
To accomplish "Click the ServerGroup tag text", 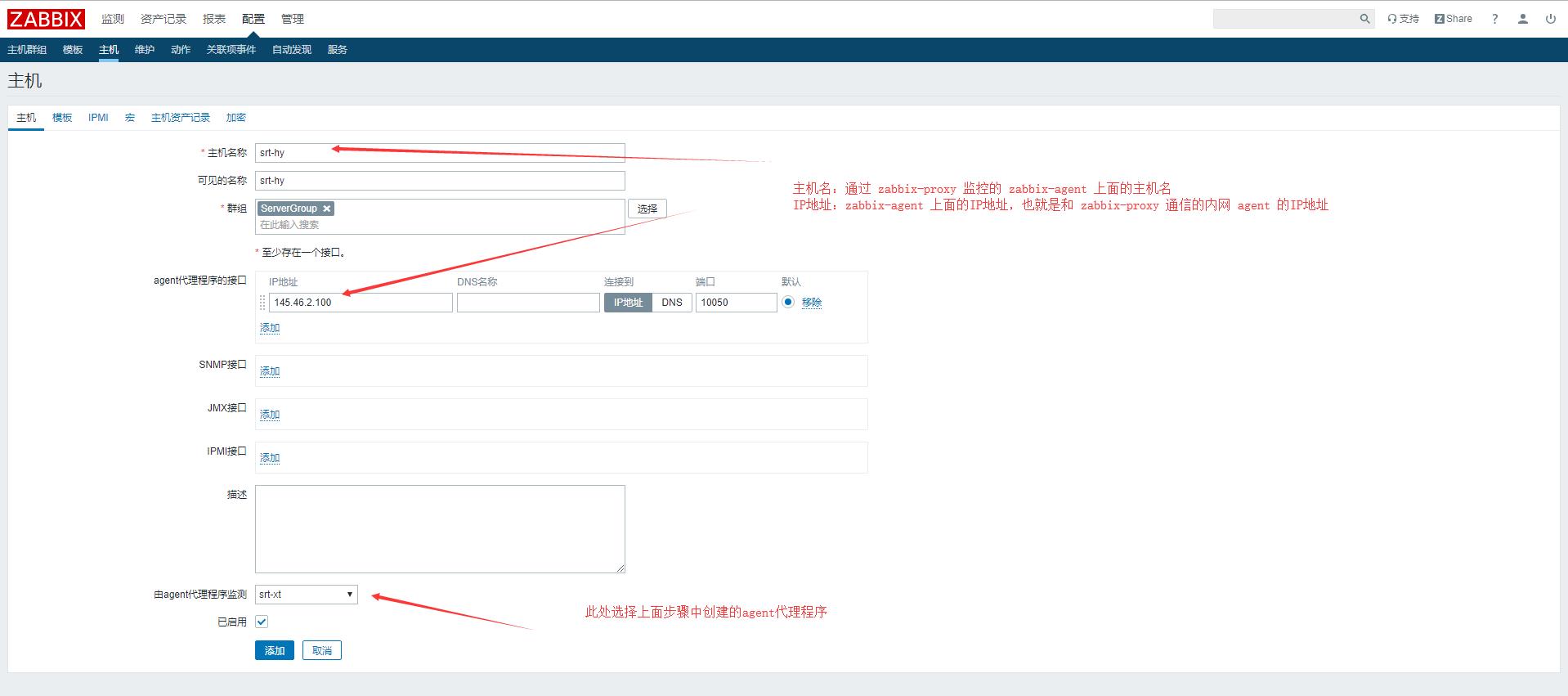I will coord(289,209).
